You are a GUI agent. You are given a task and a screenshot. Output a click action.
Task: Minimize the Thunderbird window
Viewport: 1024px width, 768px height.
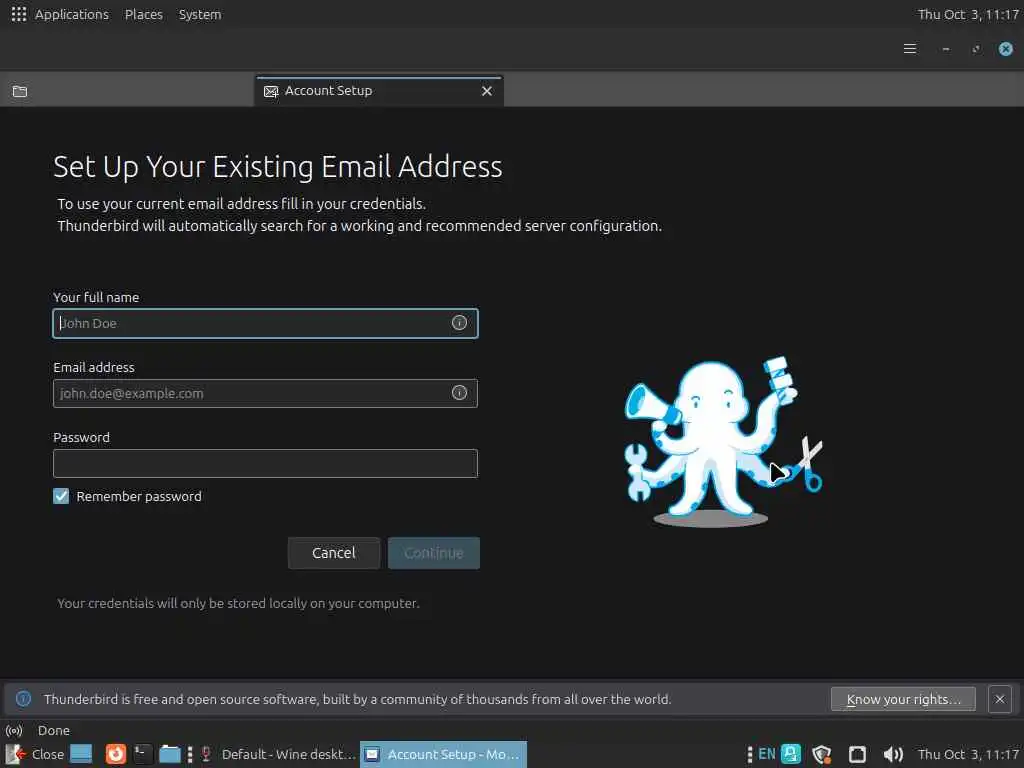click(946, 49)
